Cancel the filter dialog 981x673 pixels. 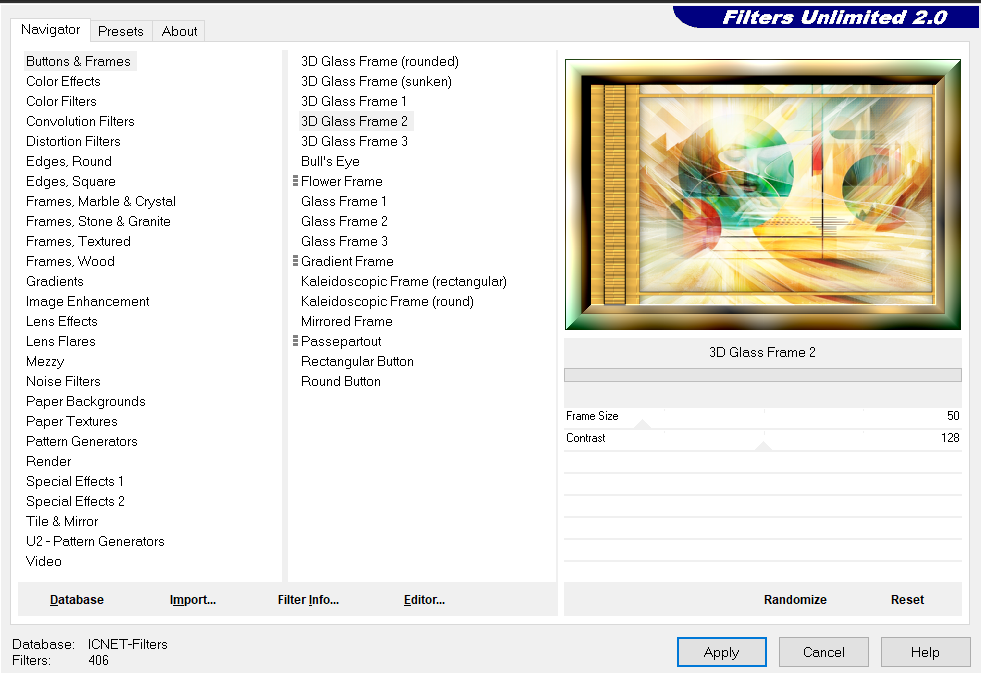[824, 652]
